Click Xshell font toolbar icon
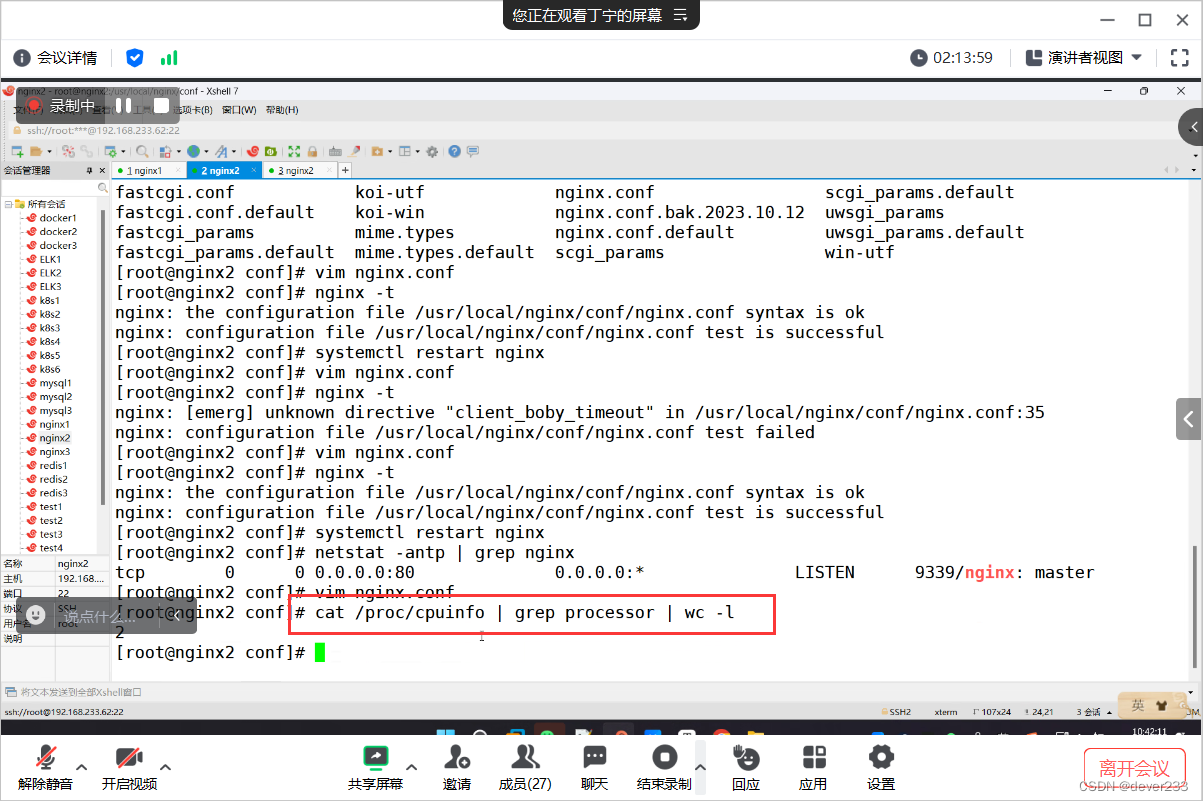The height and width of the screenshot is (801, 1203). [220, 152]
